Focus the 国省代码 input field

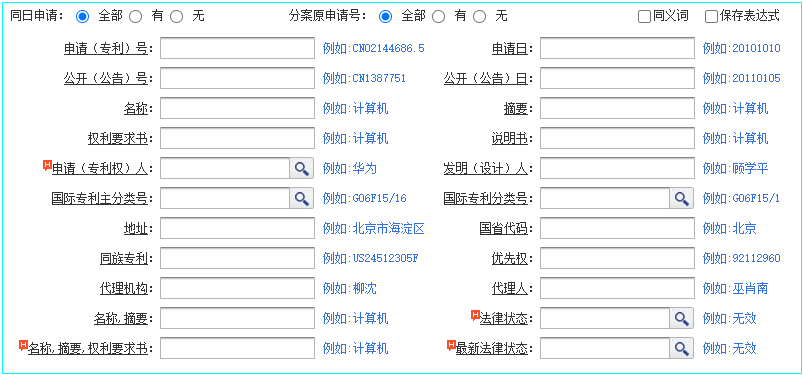(617, 228)
